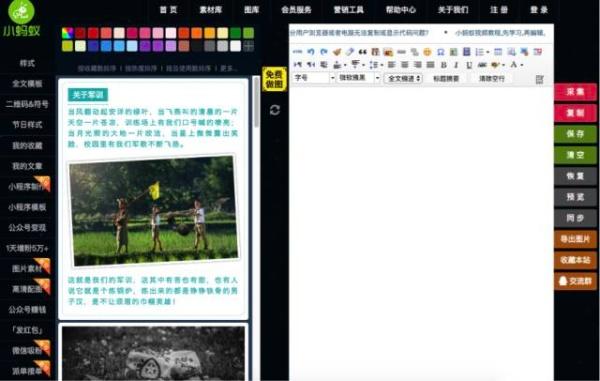Viewport: 600px width, 381px height.
Task: Click the yellow 免费做图 badge
Action: point(274,79)
